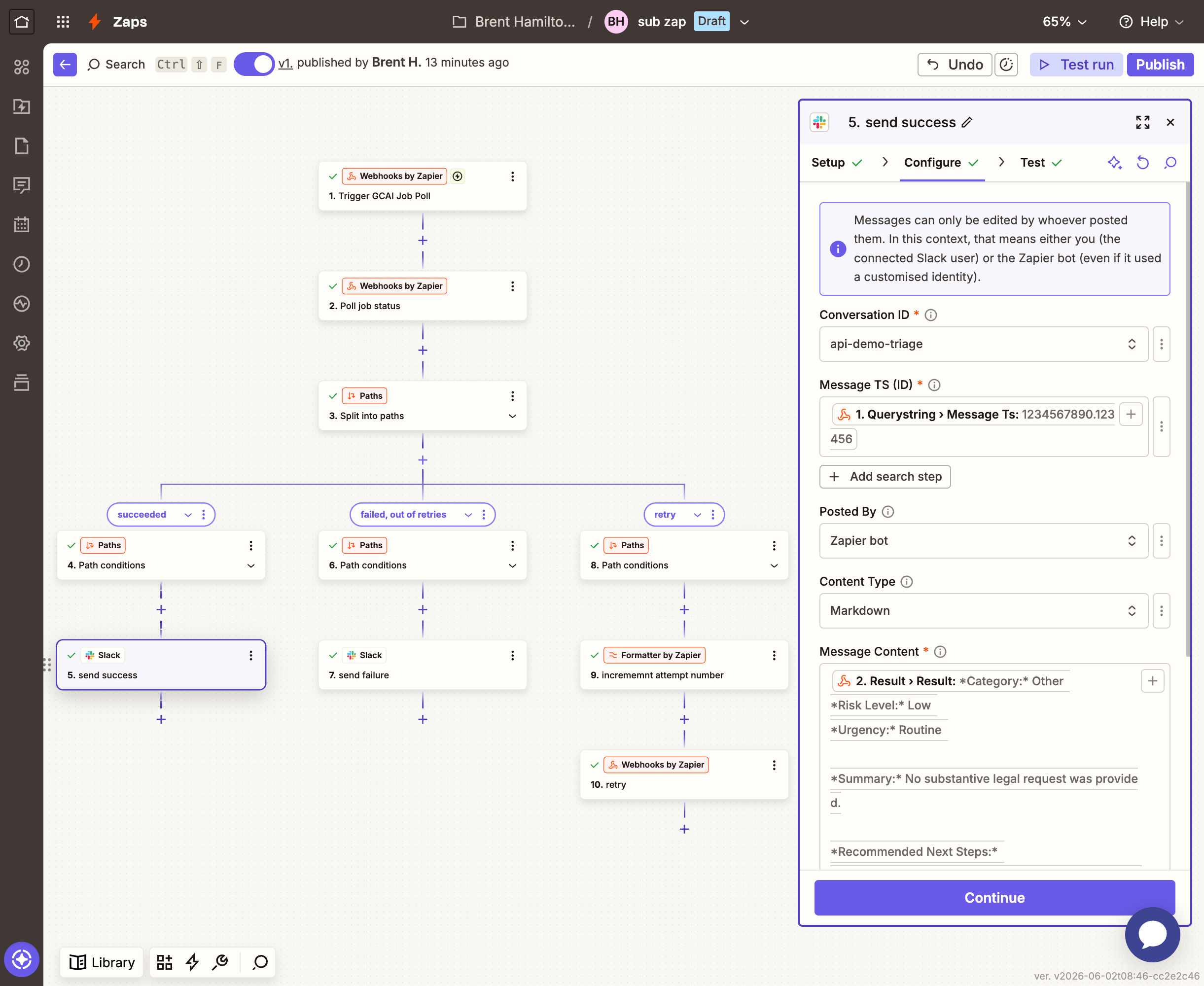Open the Conversation ID dropdown

tap(984, 344)
